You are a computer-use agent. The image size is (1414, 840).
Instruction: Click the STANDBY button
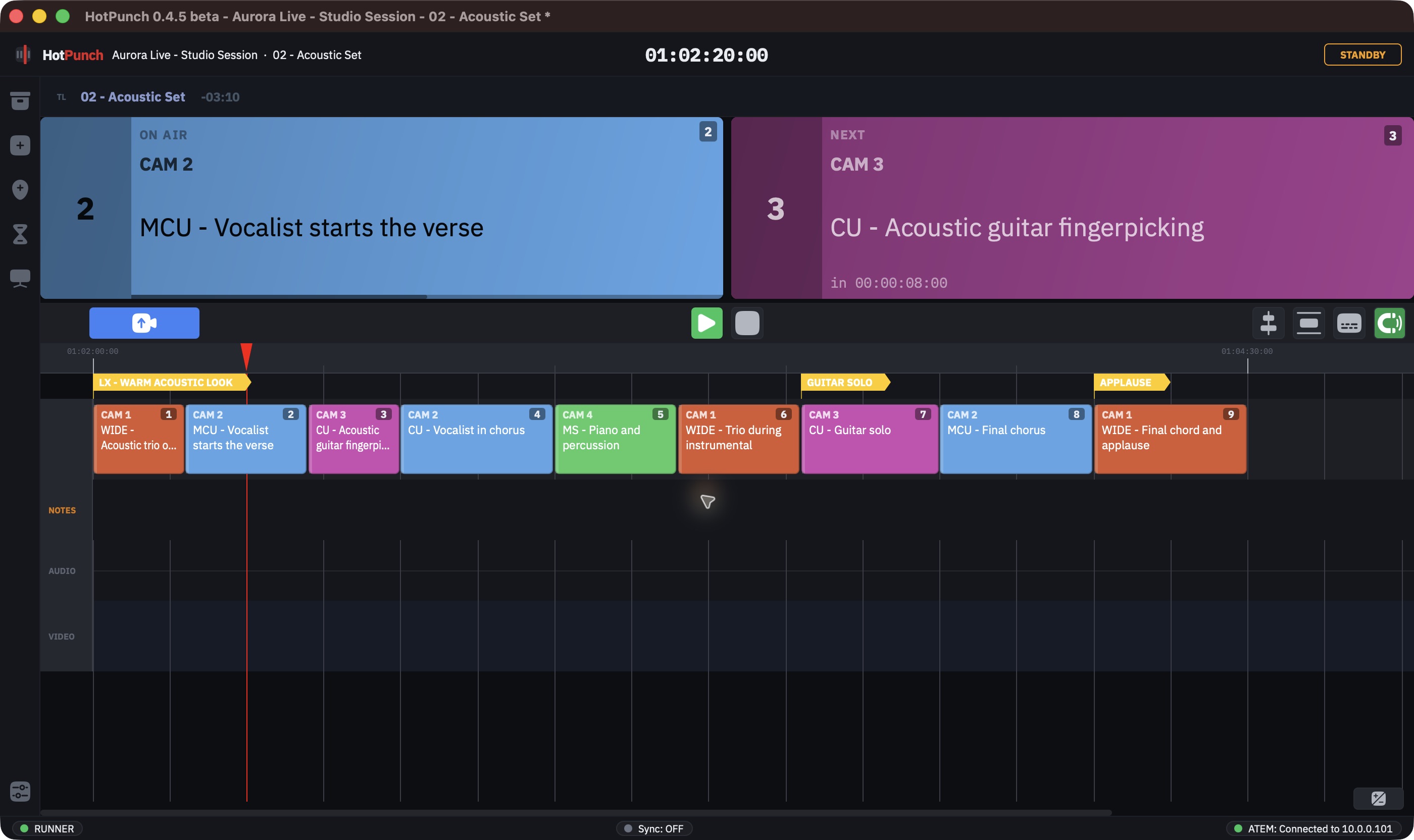[x=1362, y=55]
